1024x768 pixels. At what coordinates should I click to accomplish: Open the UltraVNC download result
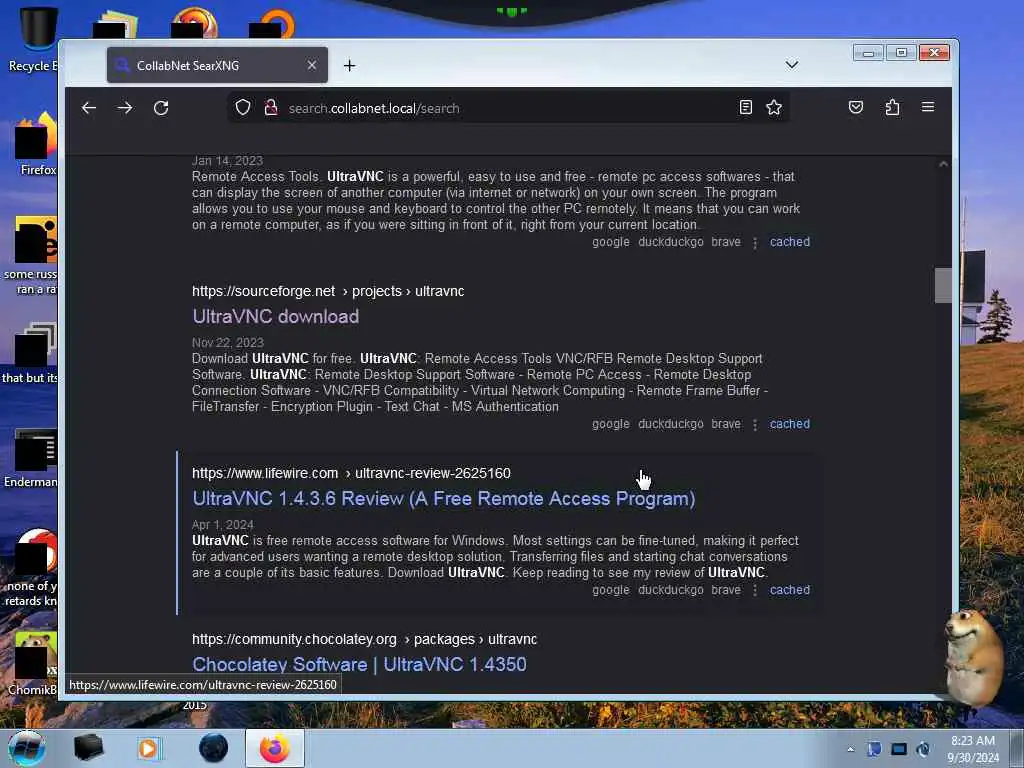[276, 316]
